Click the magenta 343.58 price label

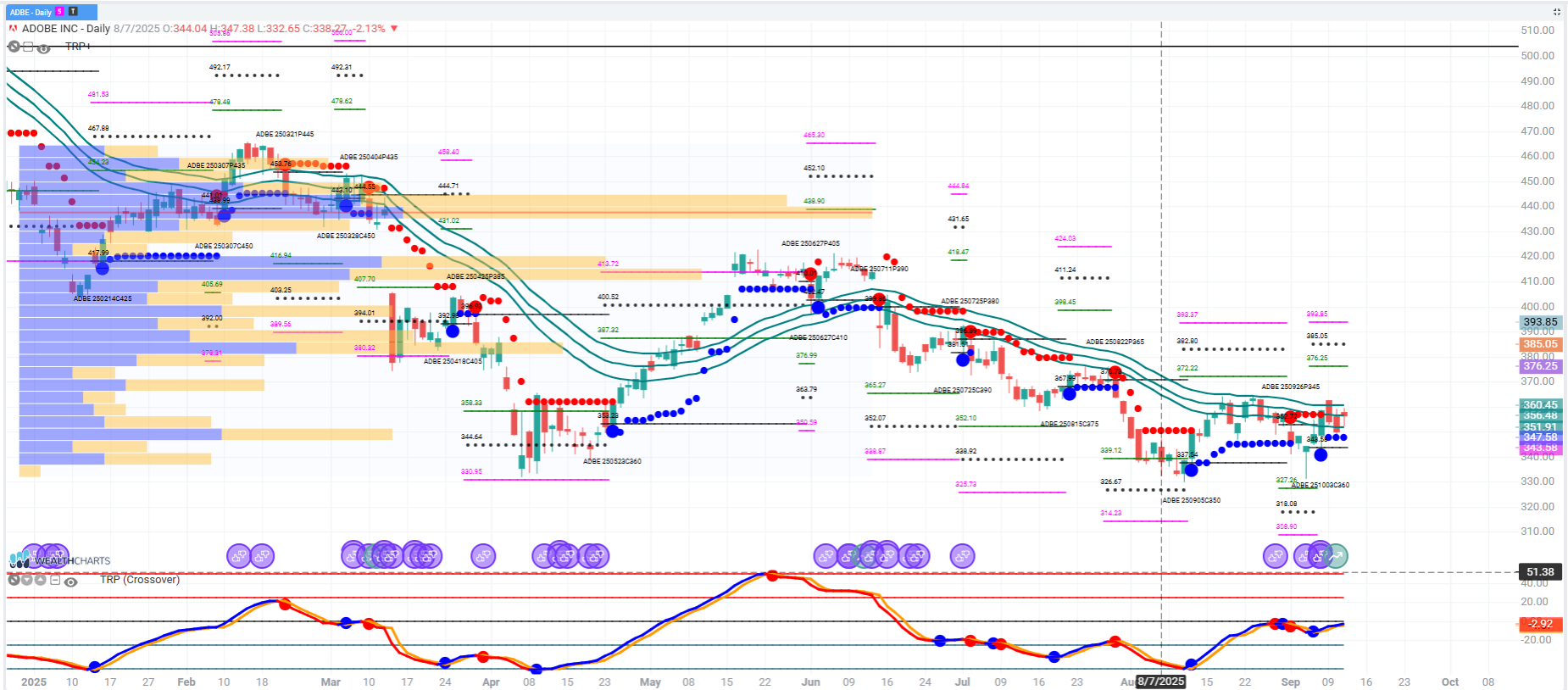pyautogui.click(x=1539, y=448)
